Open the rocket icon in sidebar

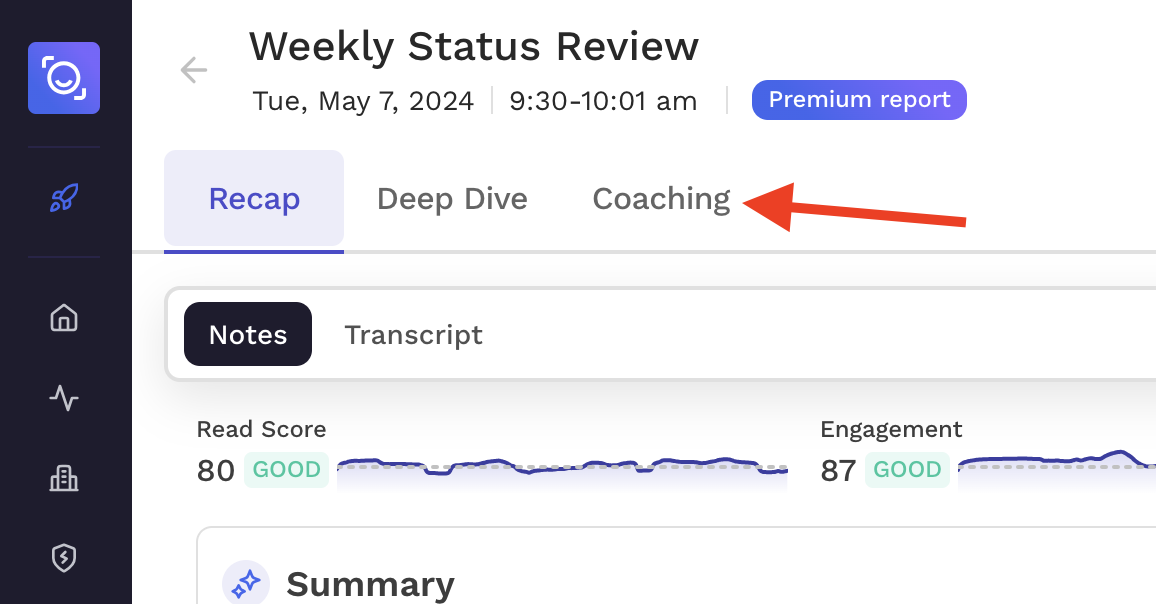(x=64, y=198)
